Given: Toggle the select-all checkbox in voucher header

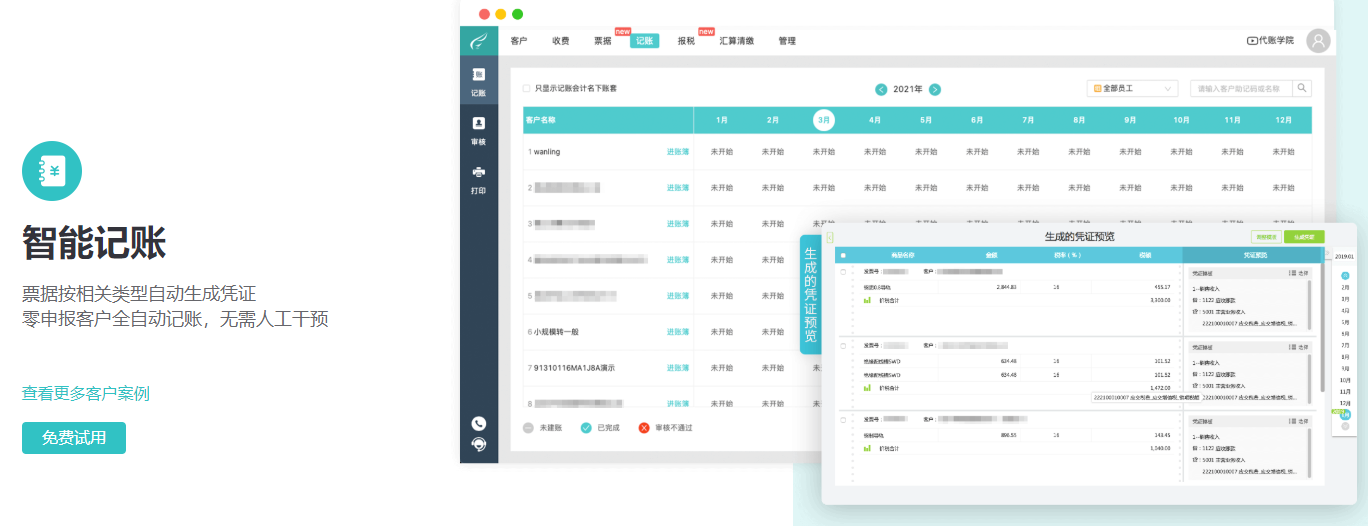Looking at the screenshot, I should pyautogui.click(x=843, y=255).
